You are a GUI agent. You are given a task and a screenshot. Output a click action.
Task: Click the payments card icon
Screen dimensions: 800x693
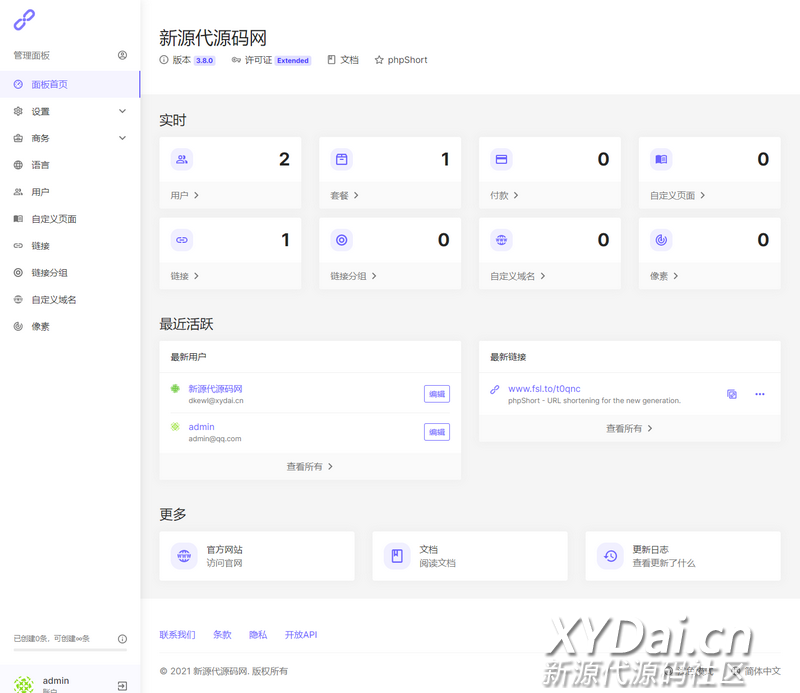click(x=501, y=159)
